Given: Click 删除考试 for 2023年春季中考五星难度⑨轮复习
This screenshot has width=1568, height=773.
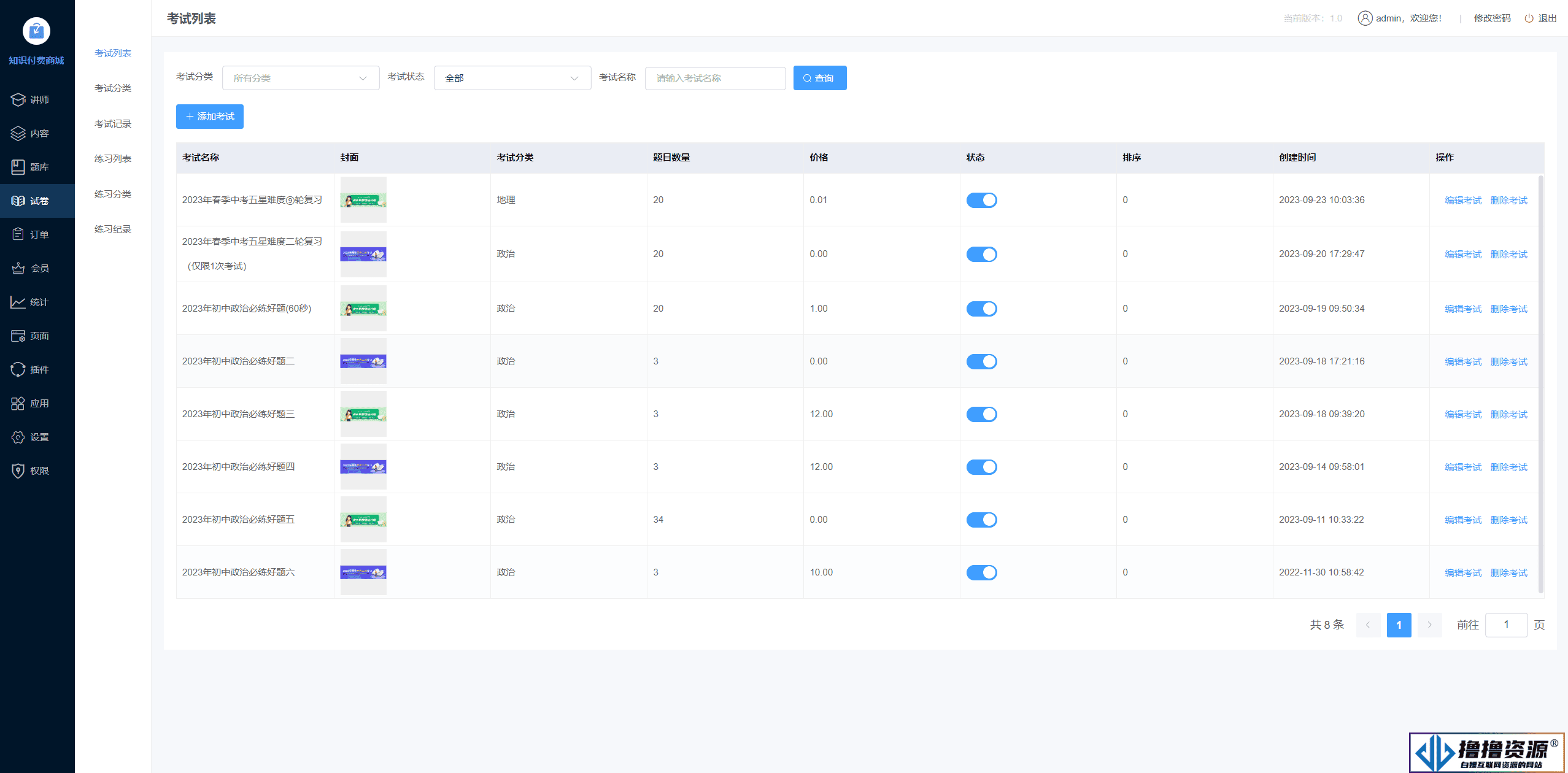Looking at the screenshot, I should click(x=1509, y=201).
